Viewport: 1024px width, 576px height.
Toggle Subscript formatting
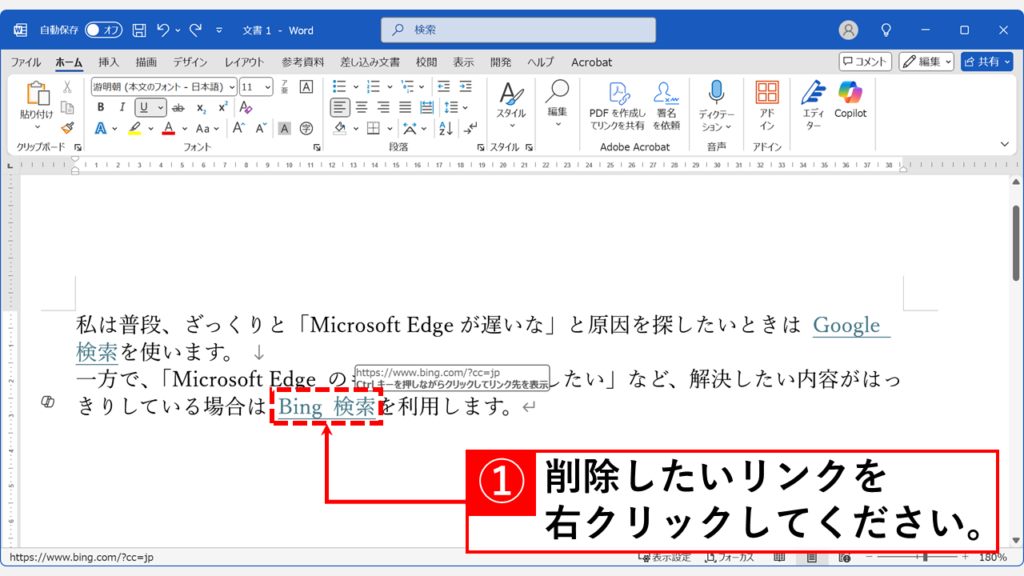click(200, 108)
